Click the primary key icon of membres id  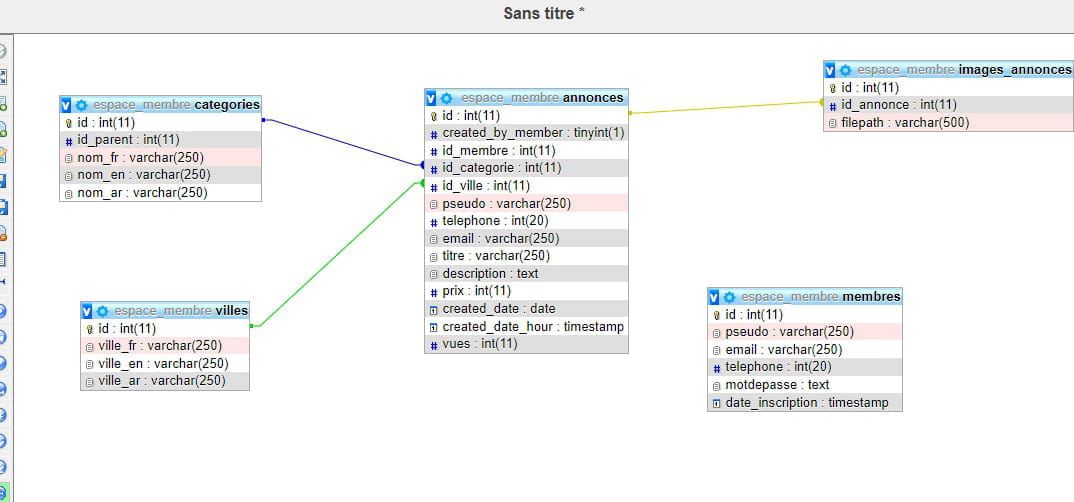[716, 315]
